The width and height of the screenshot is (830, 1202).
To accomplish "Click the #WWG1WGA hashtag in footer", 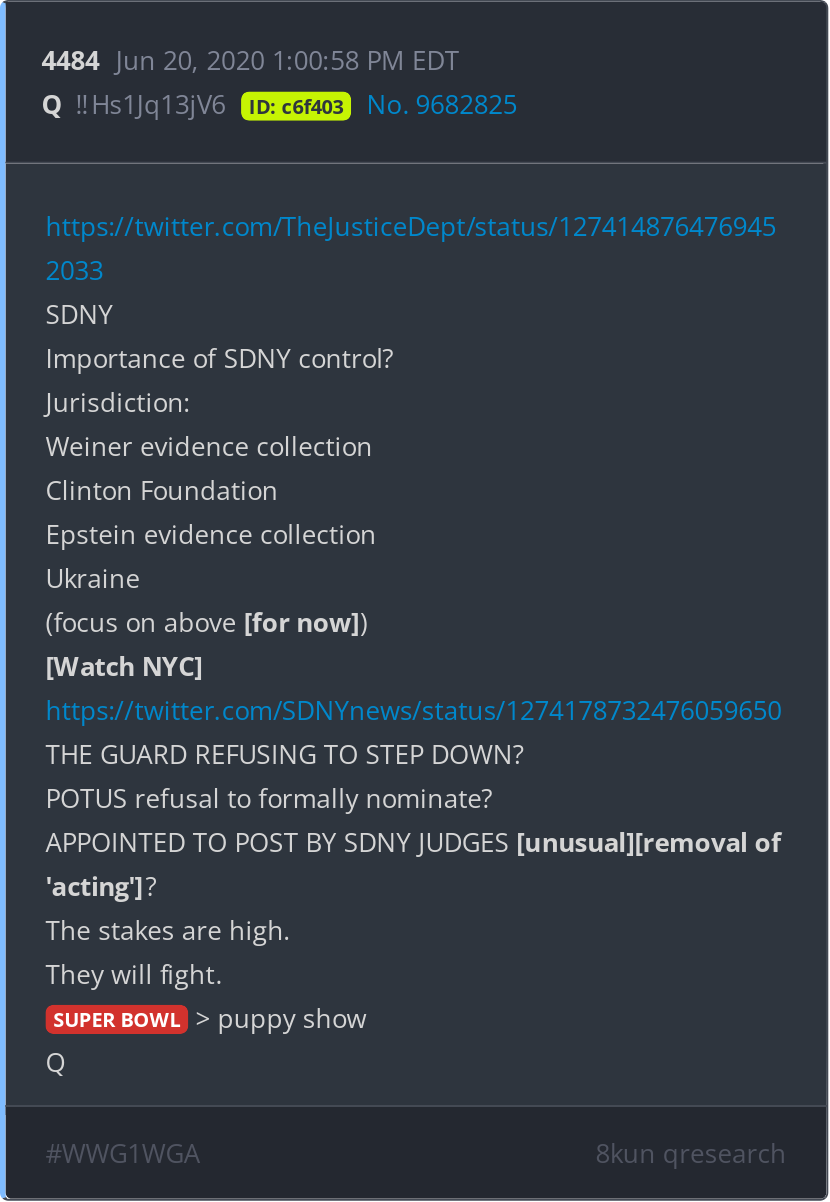I will (x=123, y=1154).
